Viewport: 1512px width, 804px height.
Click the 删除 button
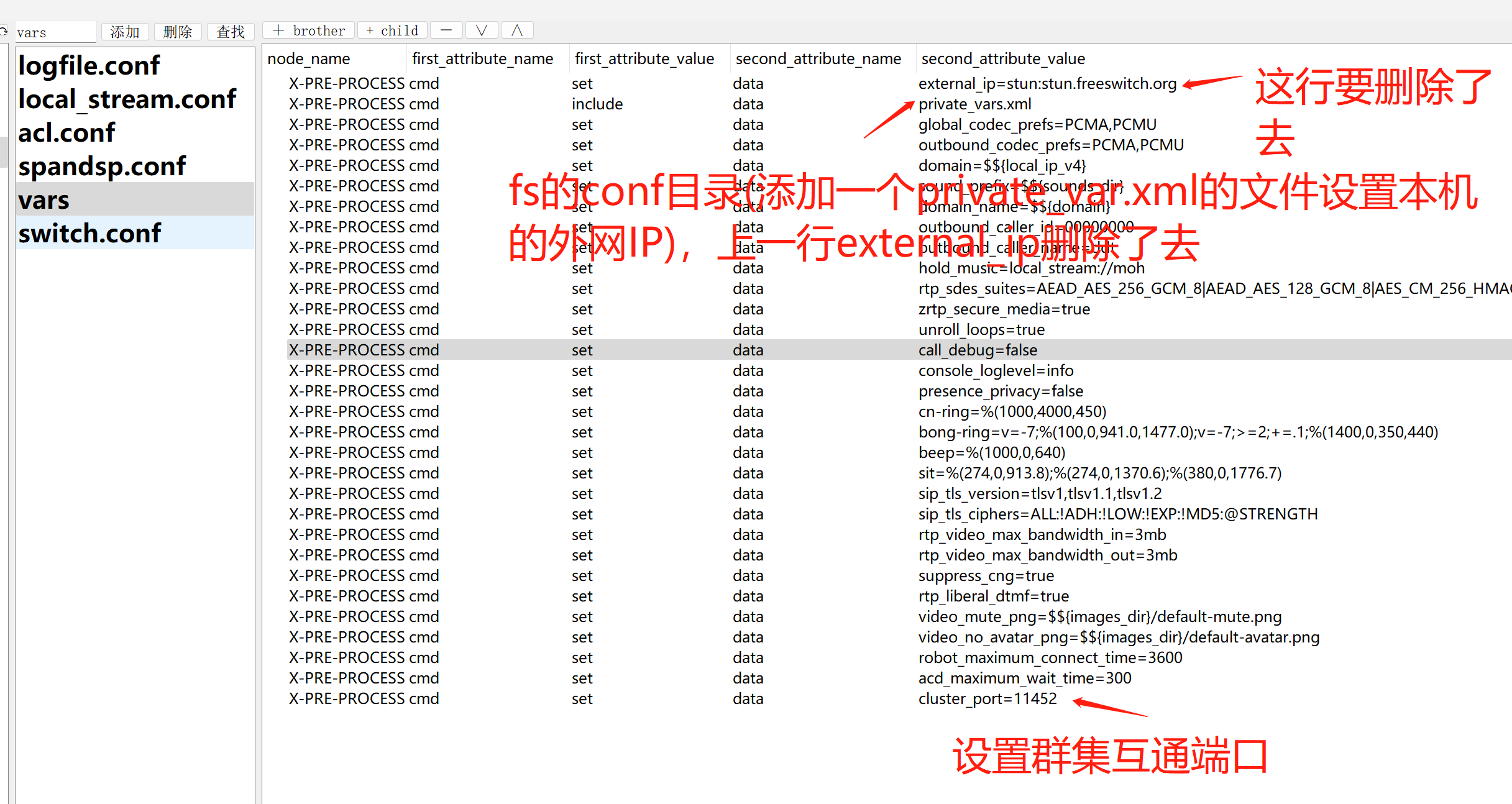point(178,31)
